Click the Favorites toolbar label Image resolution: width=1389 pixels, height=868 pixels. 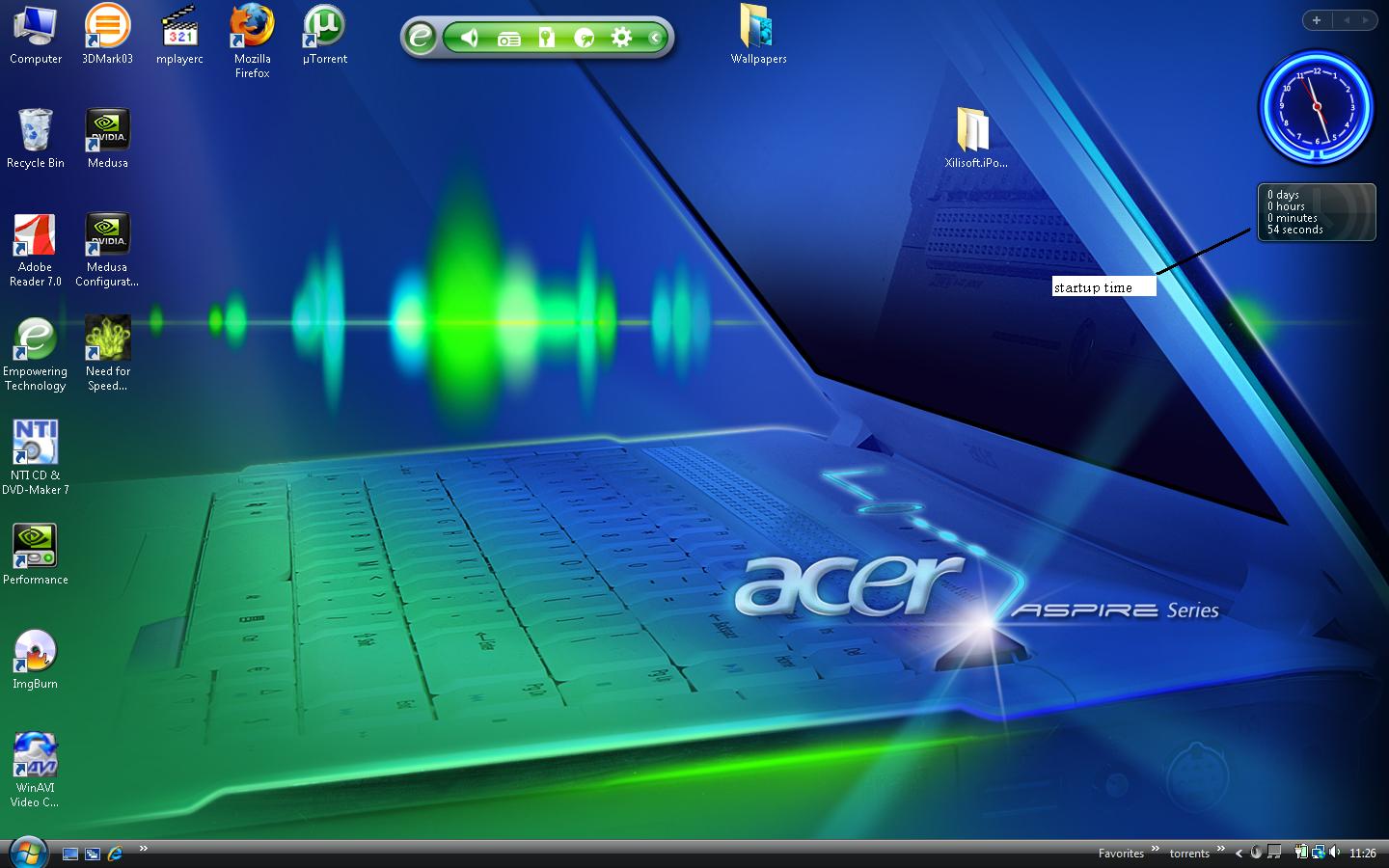click(x=1121, y=854)
